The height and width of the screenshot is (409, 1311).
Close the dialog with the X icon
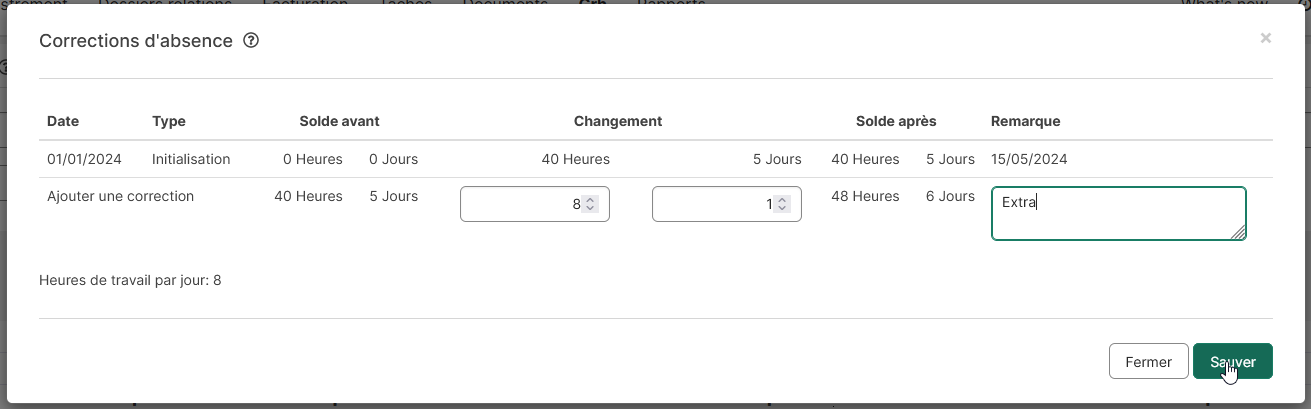tap(1266, 38)
